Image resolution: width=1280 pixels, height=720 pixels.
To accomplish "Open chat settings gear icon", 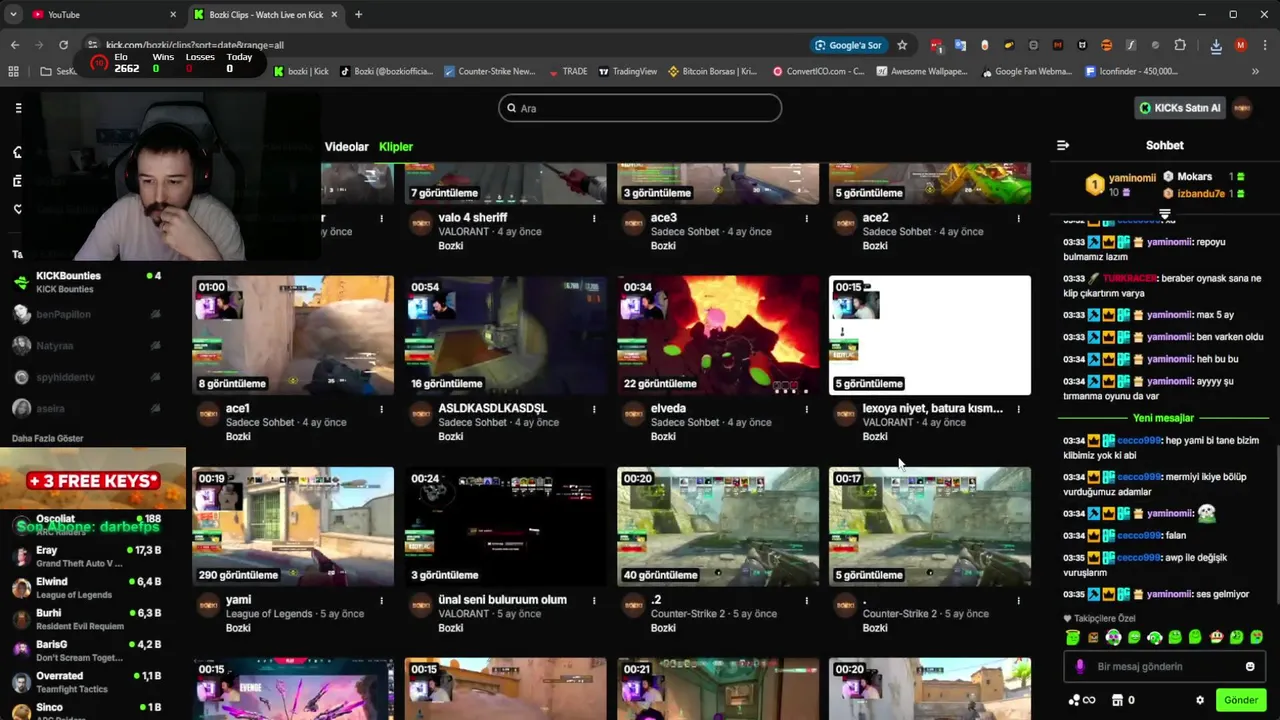I will [1200, 700].
